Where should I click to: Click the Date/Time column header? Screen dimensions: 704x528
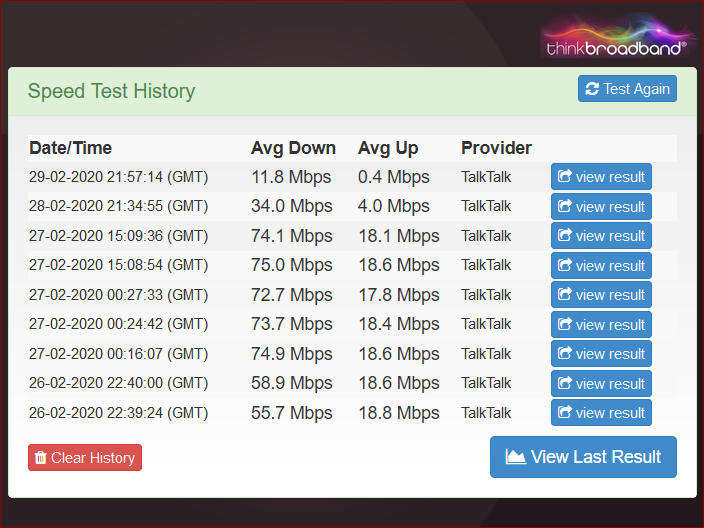(x=70, y=148)
